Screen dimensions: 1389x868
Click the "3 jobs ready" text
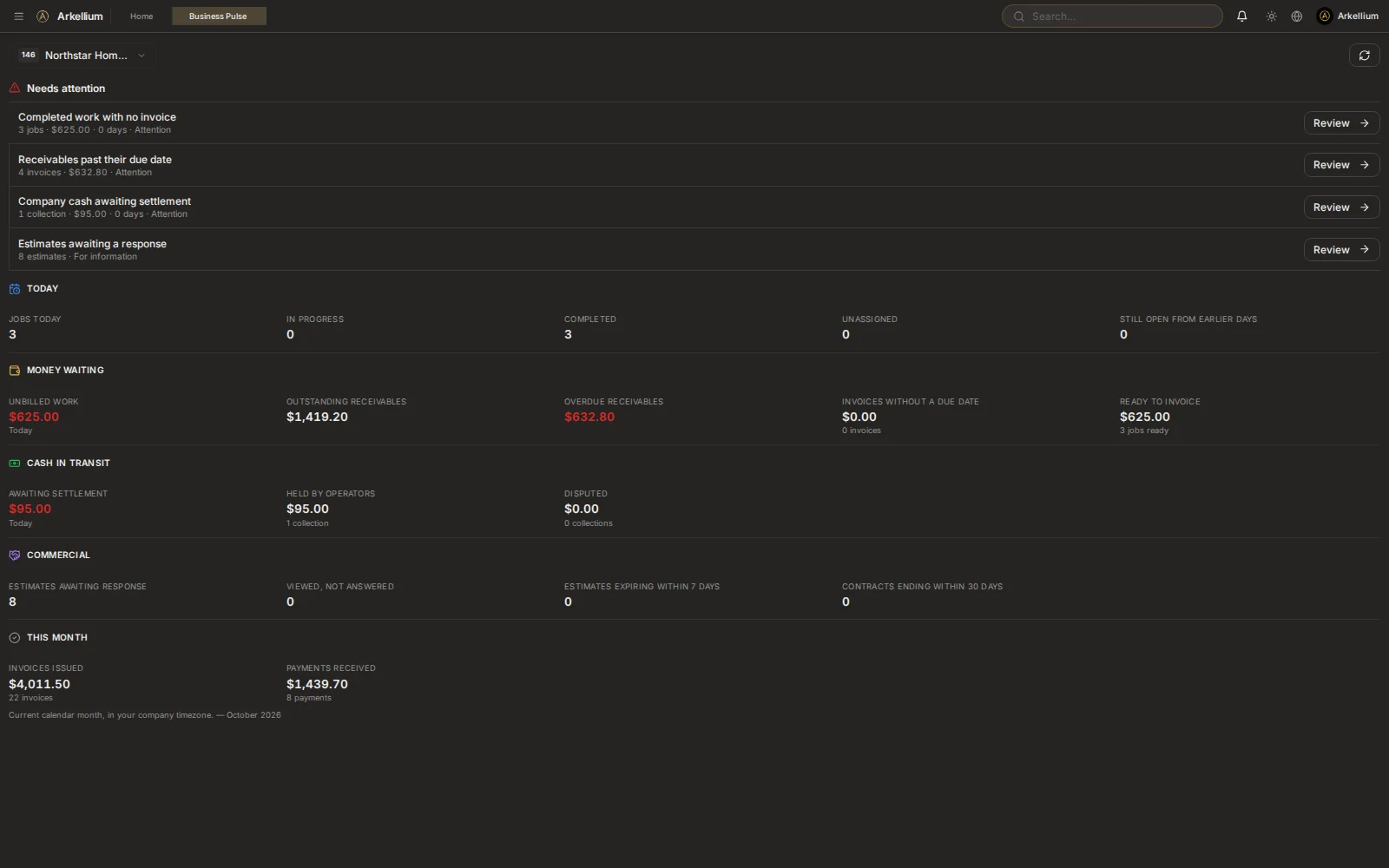[x=1144, y=431]
